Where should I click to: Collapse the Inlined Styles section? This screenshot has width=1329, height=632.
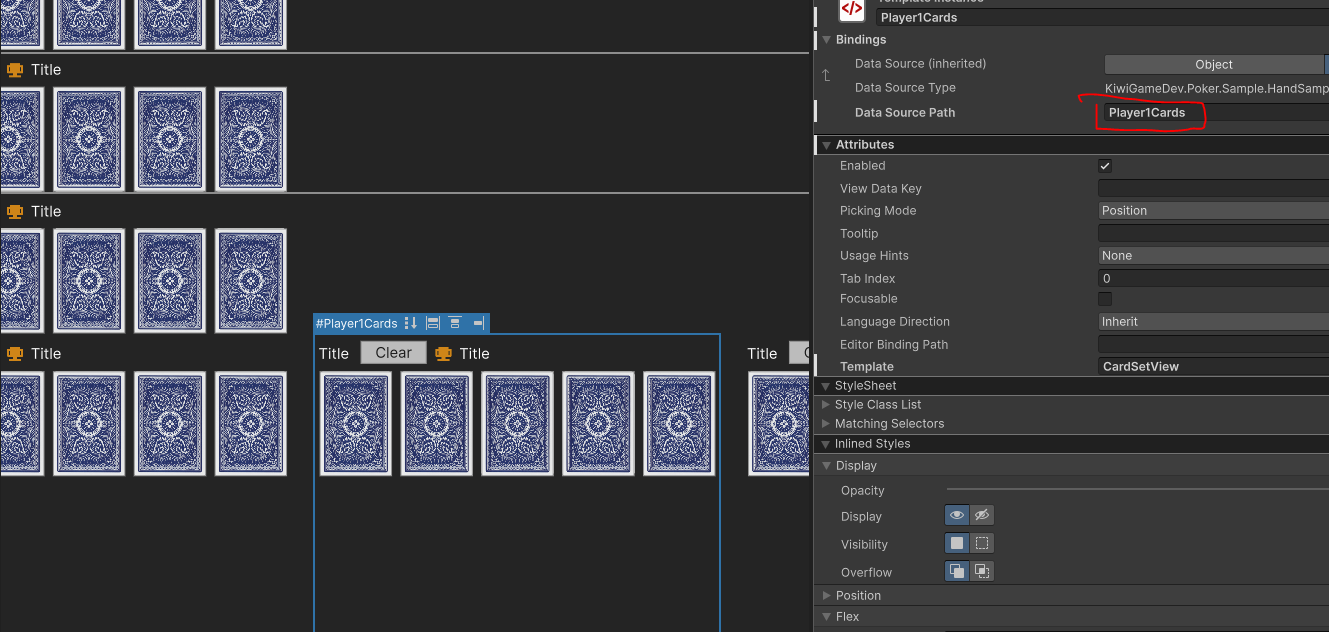824,443
